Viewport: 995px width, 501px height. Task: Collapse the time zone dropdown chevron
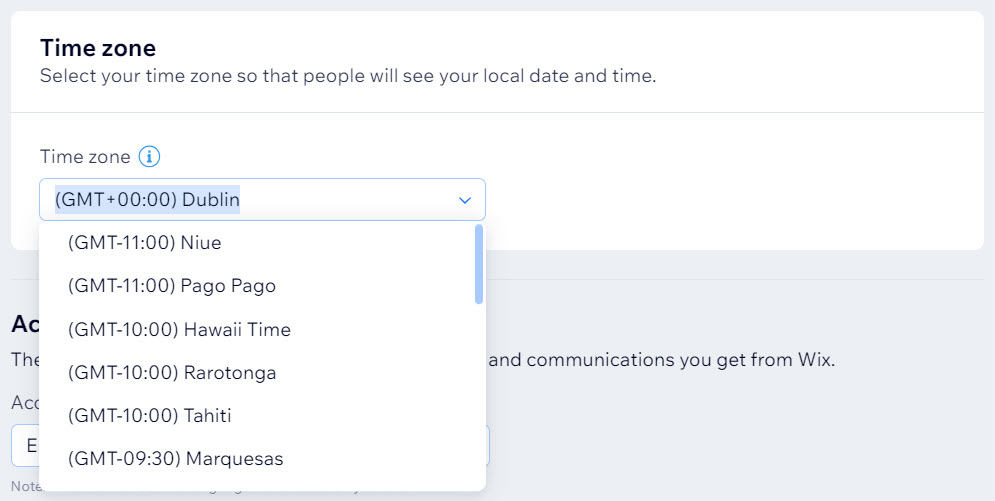click(465, 200)
